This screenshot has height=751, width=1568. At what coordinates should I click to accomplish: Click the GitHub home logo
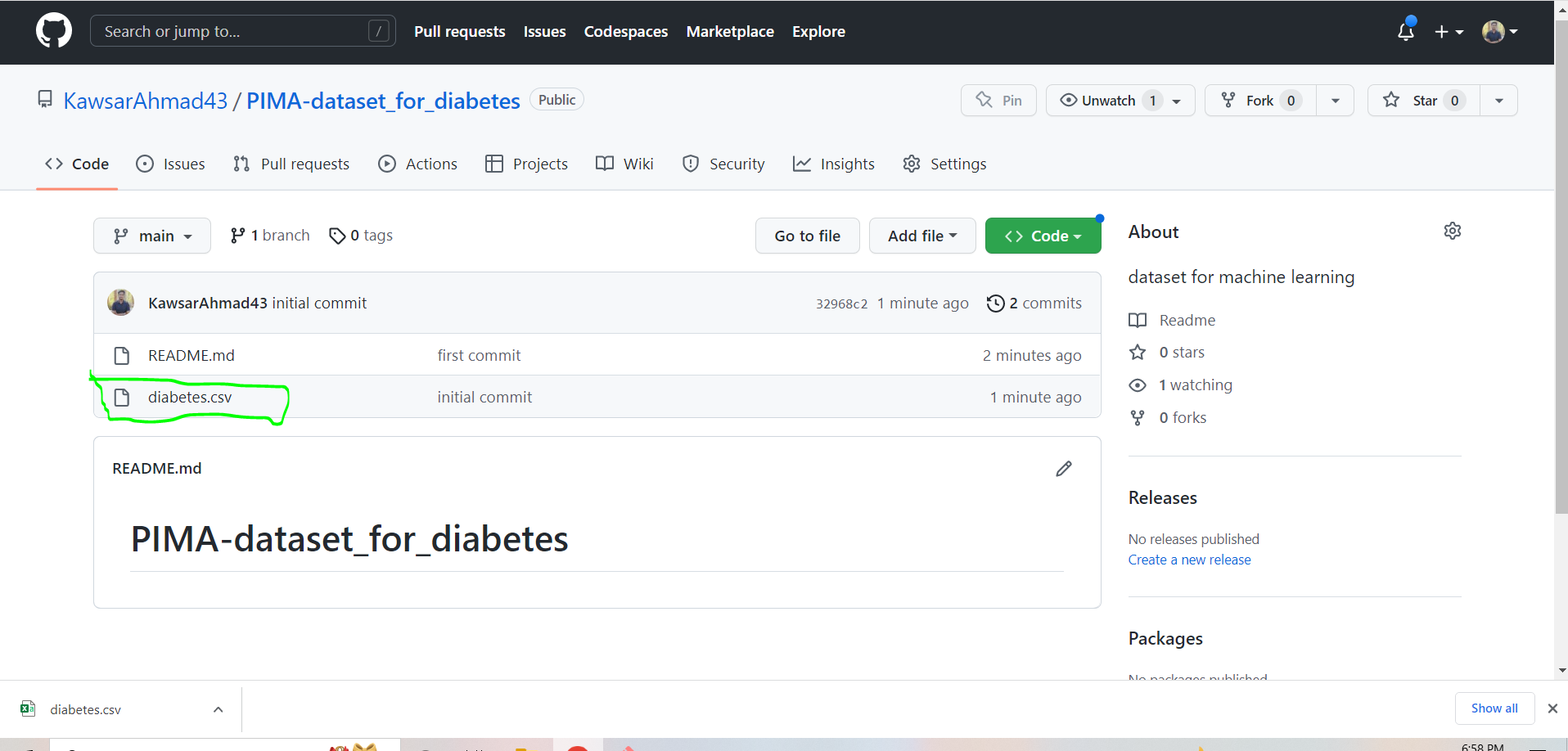(52, 30)
